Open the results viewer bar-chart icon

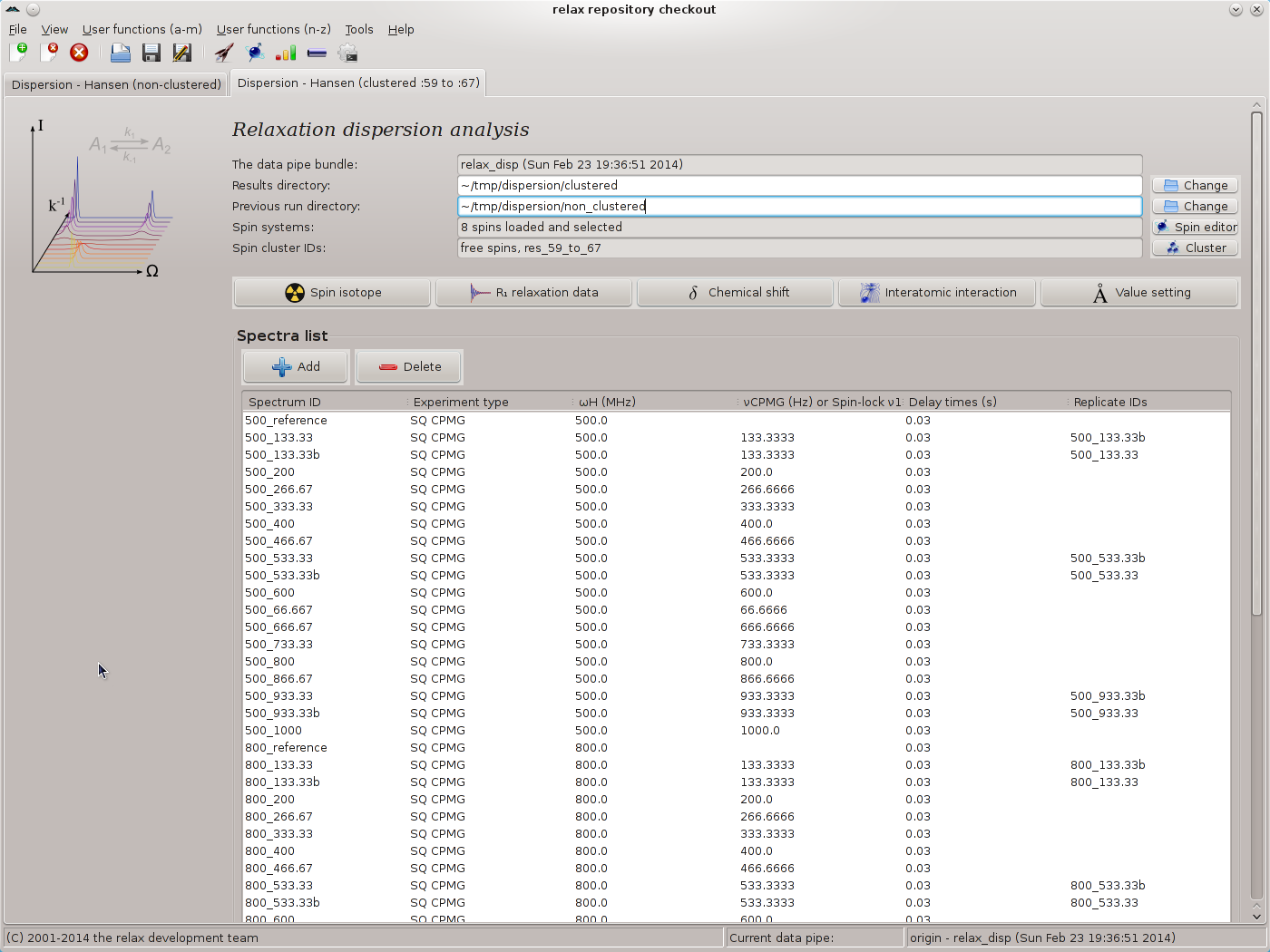pyautogui.click(x=286, y=53)
